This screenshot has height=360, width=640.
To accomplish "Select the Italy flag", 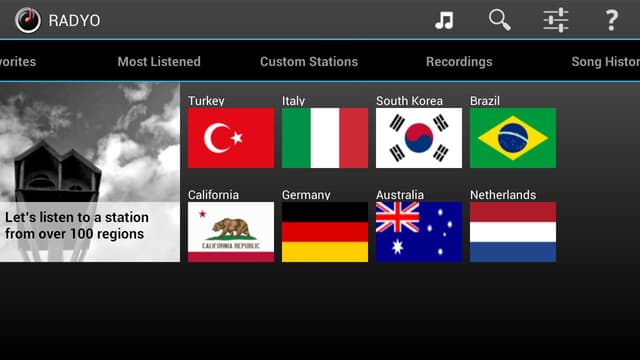I will (325, 138).
